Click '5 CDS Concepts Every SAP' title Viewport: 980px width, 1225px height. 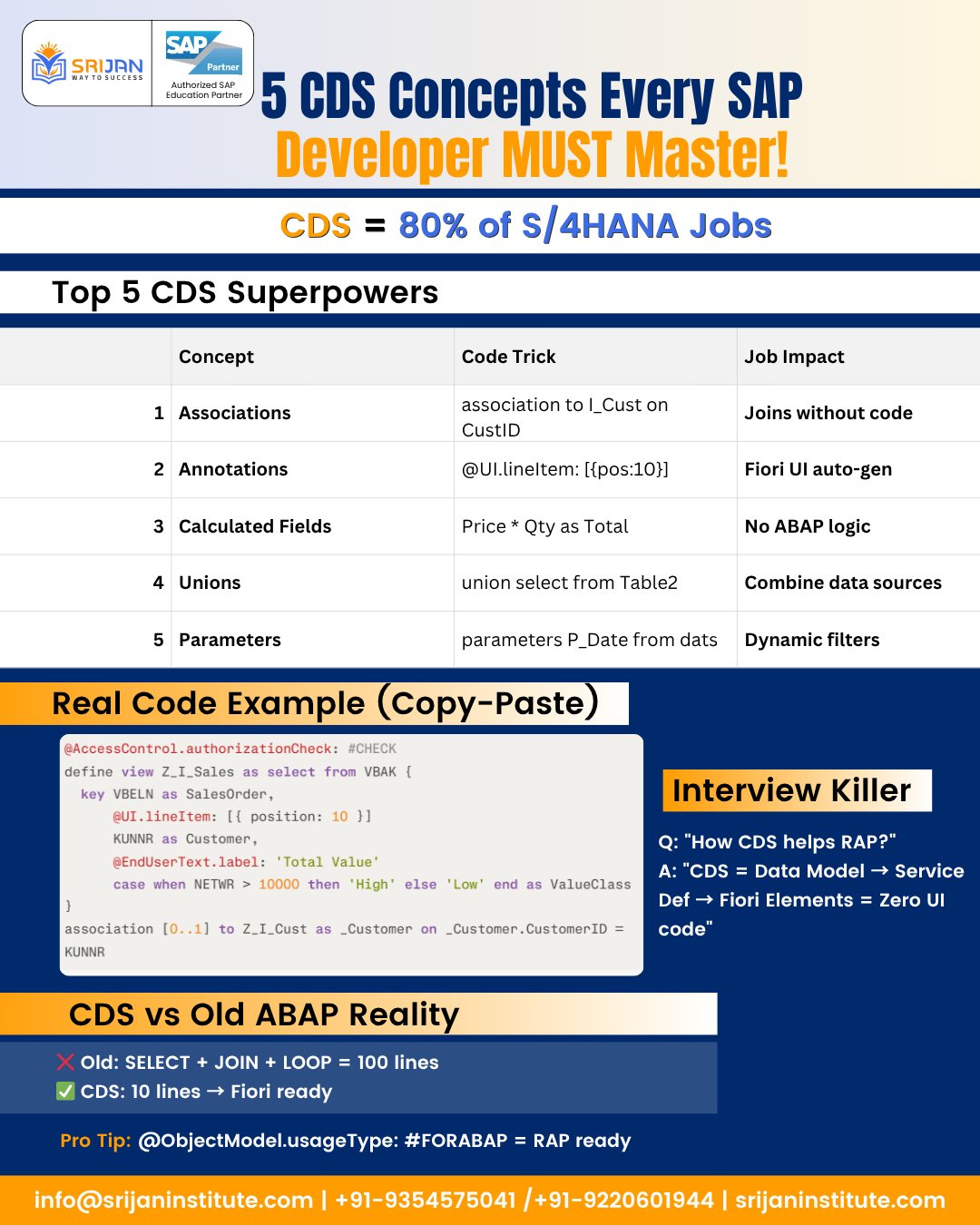pyautogui.click(x=532, y=96)
